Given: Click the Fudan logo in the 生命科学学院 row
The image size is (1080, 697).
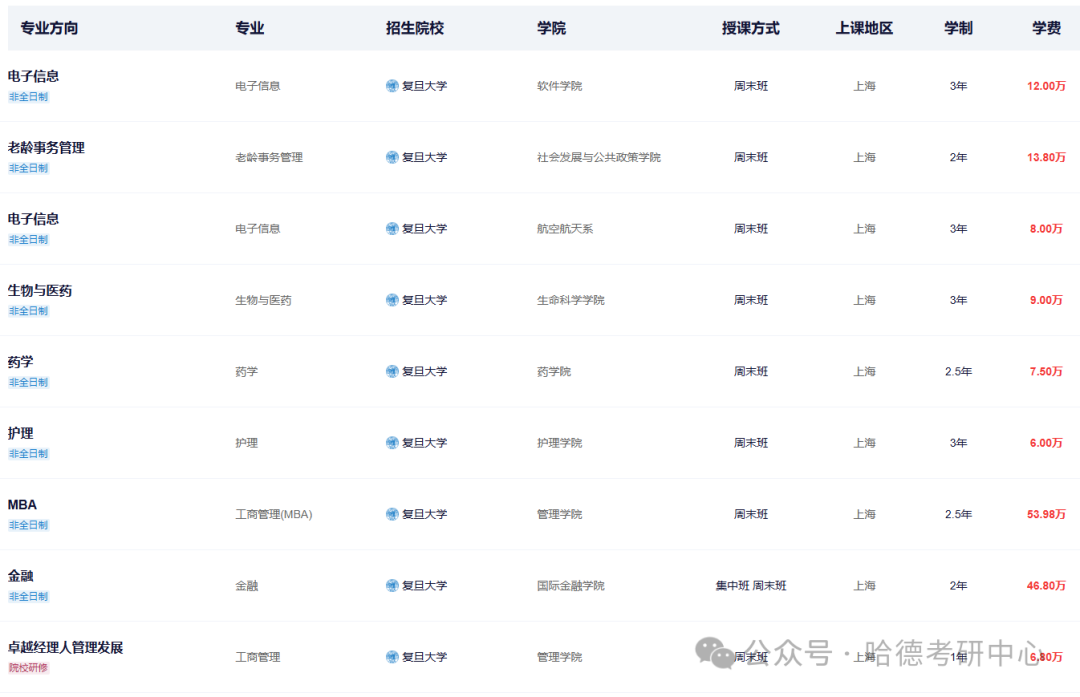Looking at the screenshot, I should point(392,300).
